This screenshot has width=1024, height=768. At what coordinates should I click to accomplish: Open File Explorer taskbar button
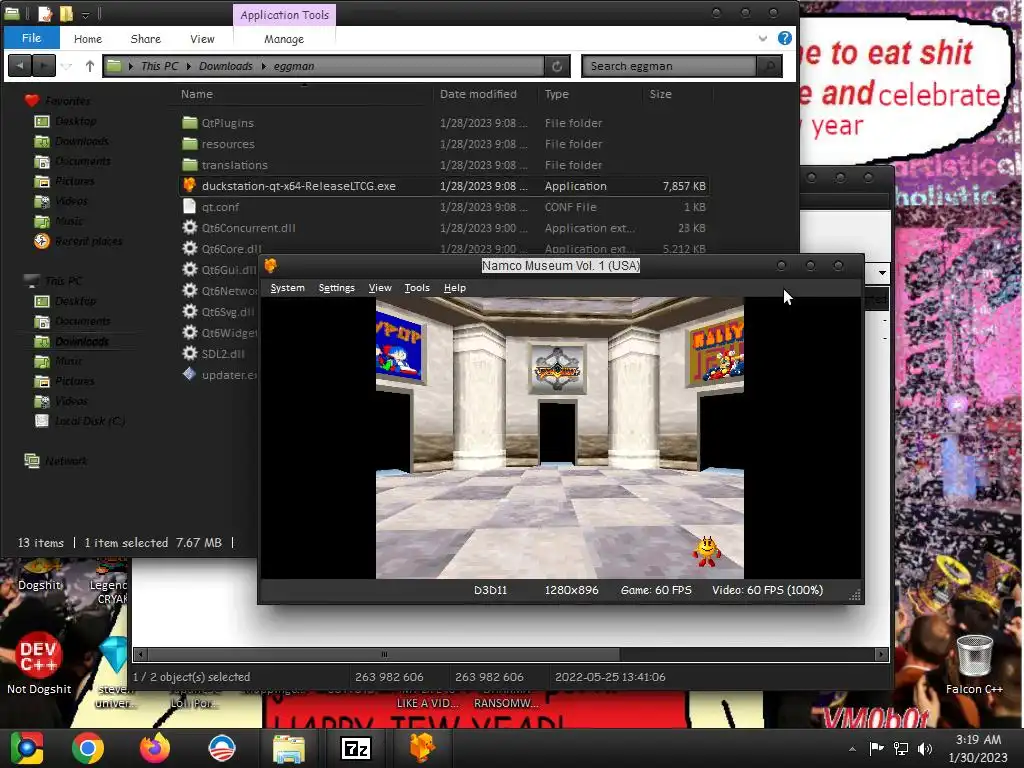pyautogui.click(x=289, y=748)
